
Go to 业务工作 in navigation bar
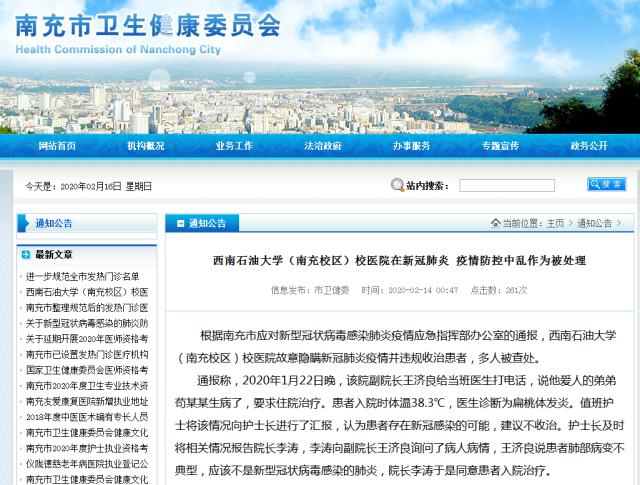pos(234,146)
